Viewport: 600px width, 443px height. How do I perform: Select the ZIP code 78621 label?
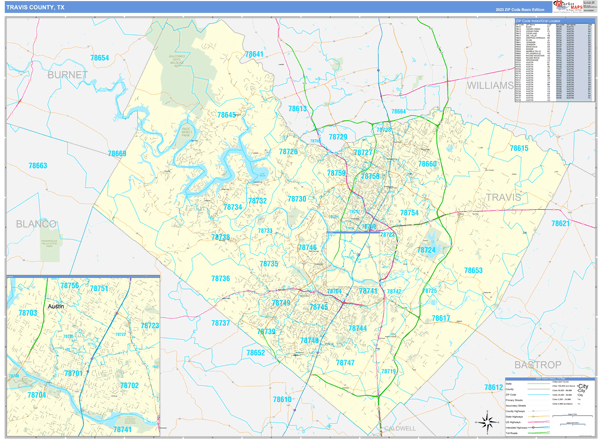coord(560,223)
